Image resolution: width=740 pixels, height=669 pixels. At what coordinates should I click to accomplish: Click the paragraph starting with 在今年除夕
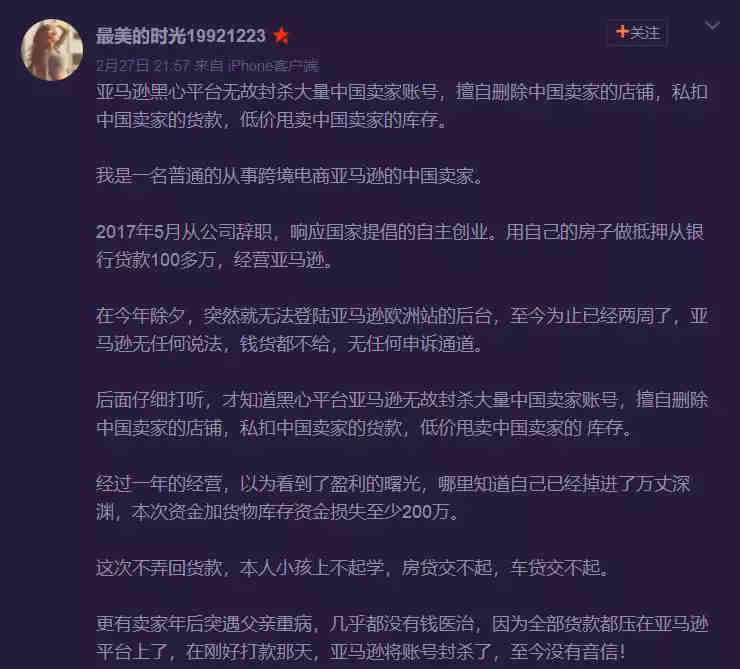click(x=402, y=329)
